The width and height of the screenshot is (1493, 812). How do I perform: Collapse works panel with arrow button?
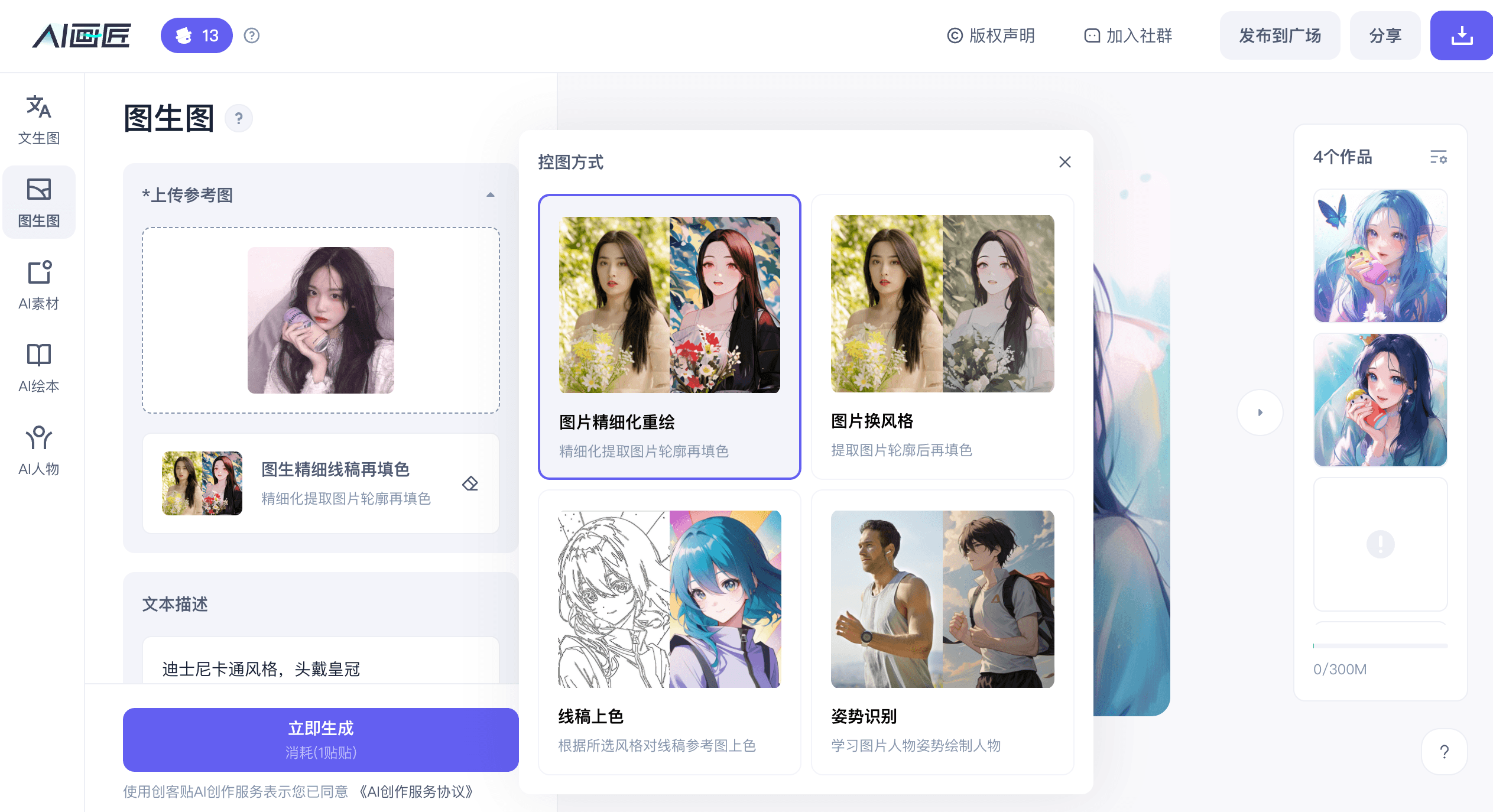pyautogui.click(x=1260, y=413)
